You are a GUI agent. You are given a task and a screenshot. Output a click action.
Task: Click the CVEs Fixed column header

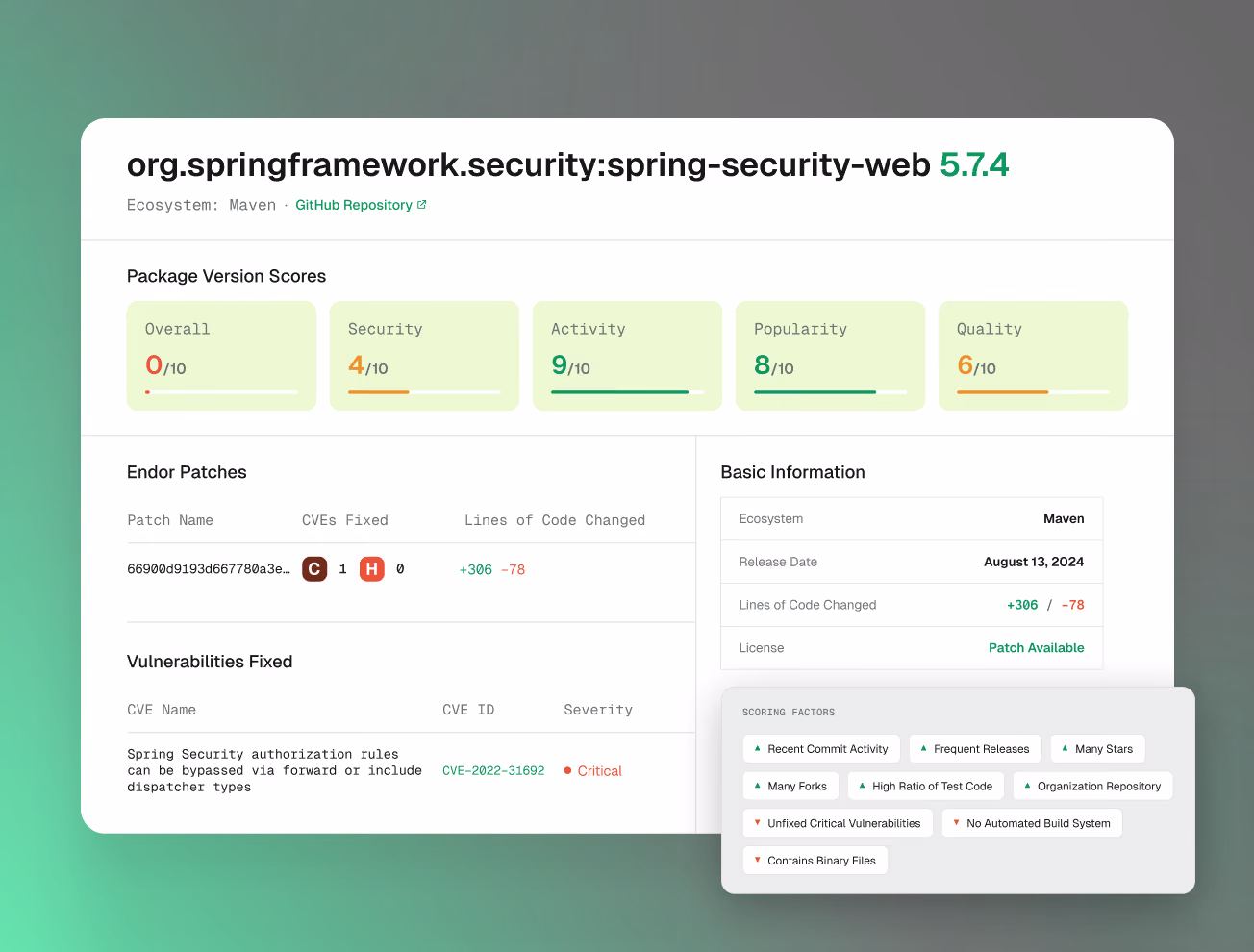point(345,520)
